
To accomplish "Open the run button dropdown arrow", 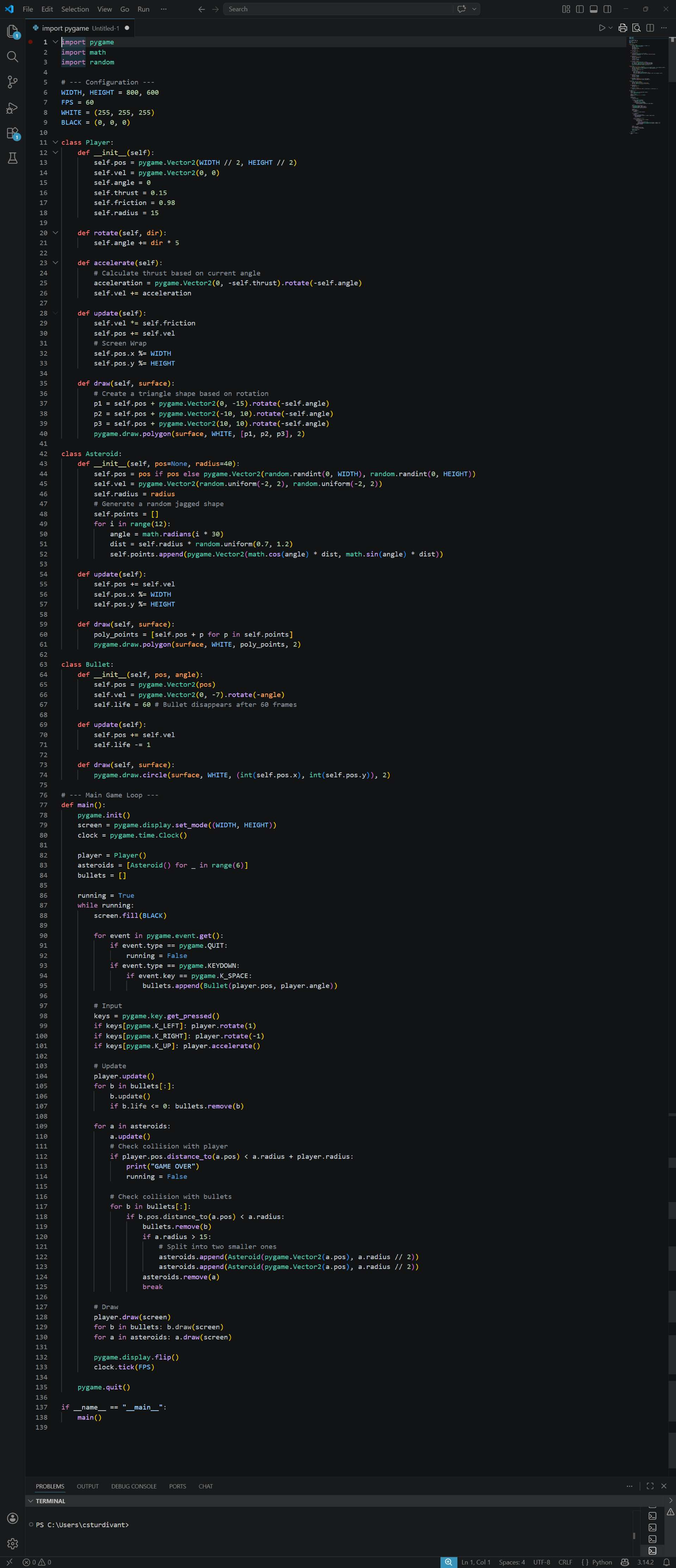I will pyautogui.click(x=610, y=28).
